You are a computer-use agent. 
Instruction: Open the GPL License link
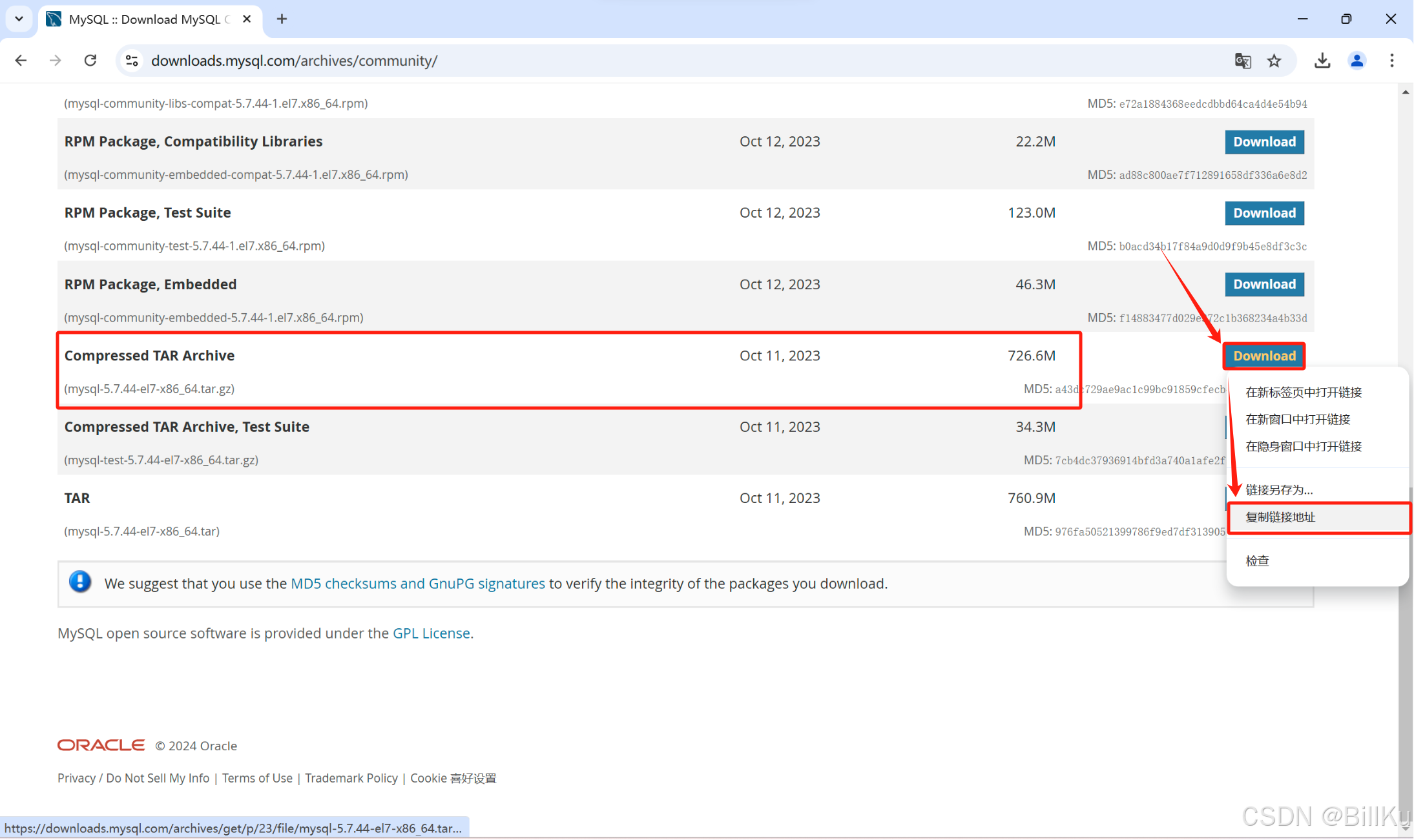tap(431, 633)
